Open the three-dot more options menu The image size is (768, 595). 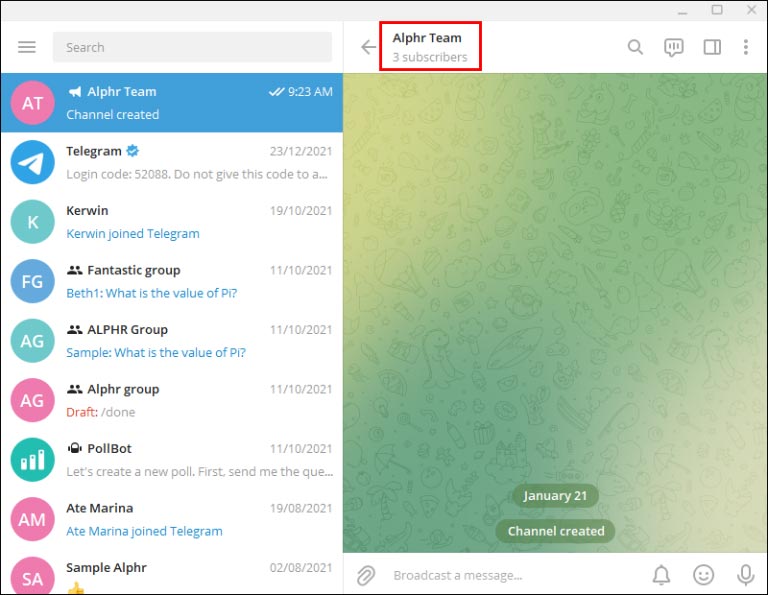point(745,47)
